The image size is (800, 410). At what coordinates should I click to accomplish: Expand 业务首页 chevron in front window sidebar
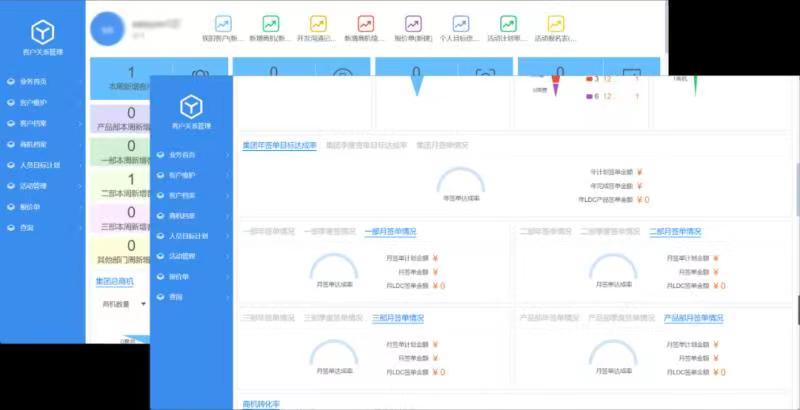(x=228, y=155)
